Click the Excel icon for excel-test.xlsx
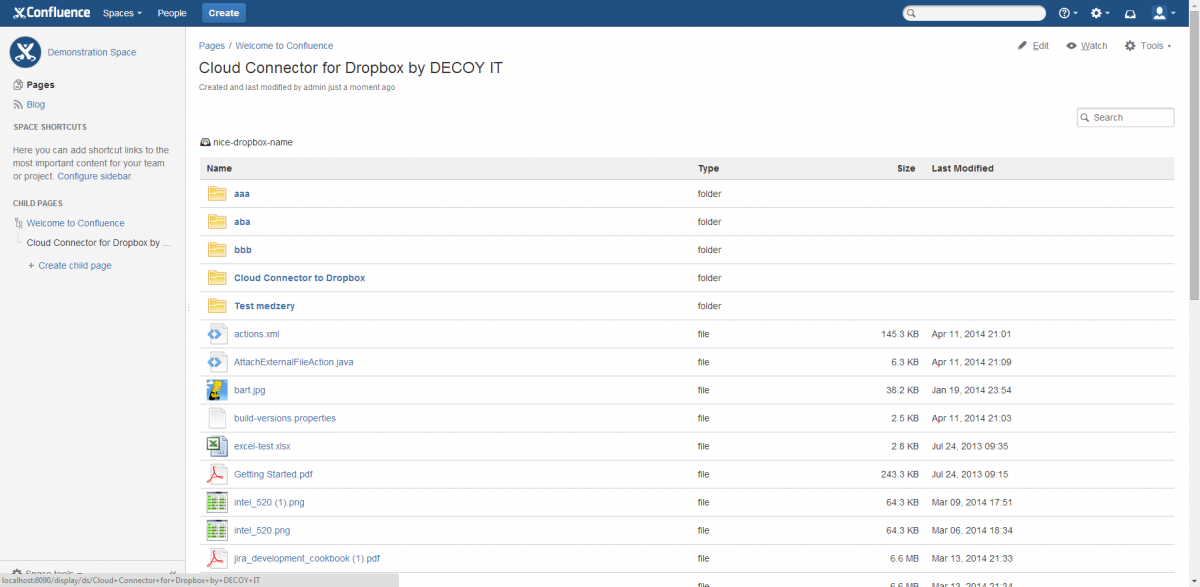The image size is (1200, 587). point(217,446)
